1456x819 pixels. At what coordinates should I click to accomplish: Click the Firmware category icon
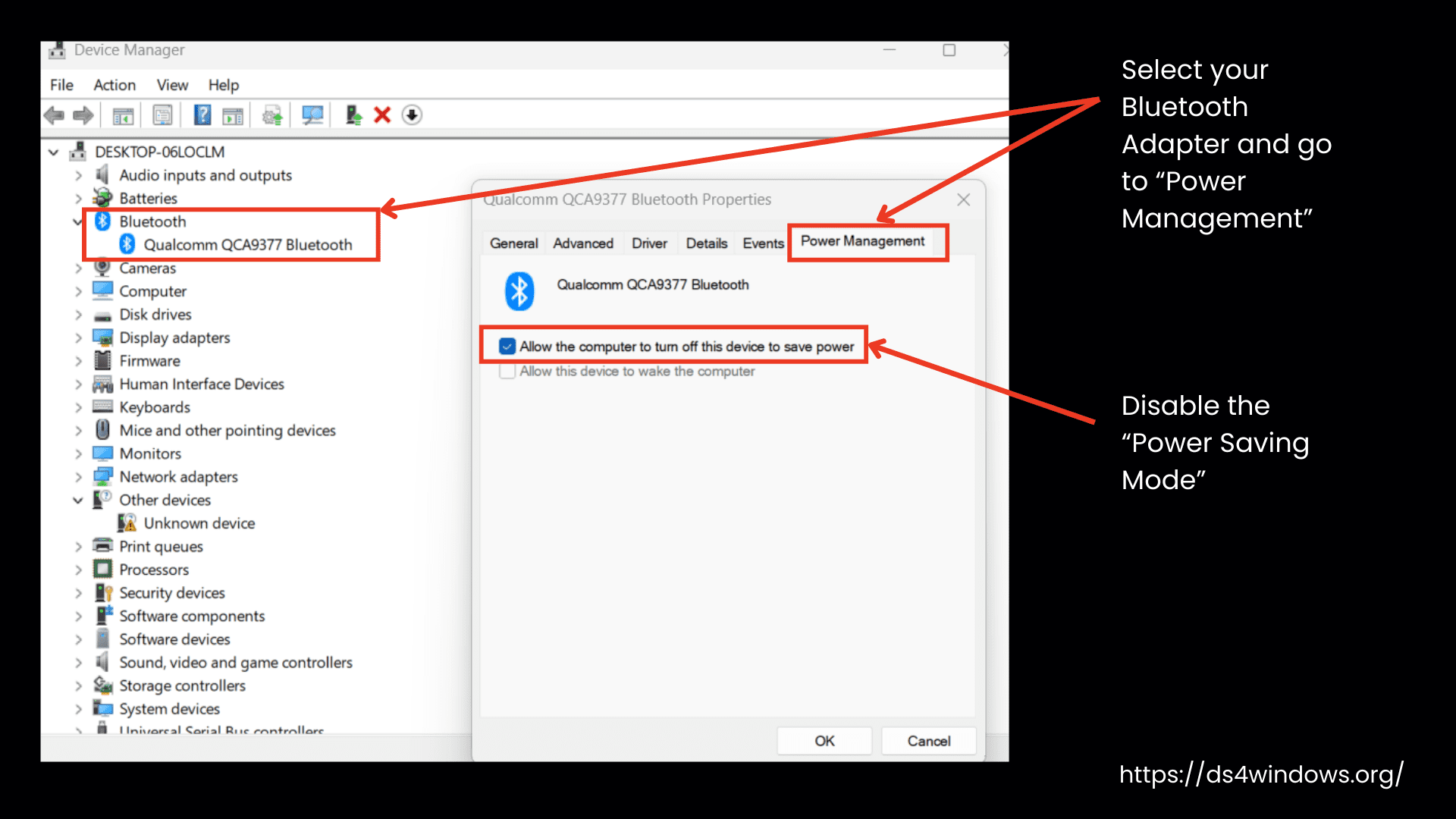[x=102, y=360]
